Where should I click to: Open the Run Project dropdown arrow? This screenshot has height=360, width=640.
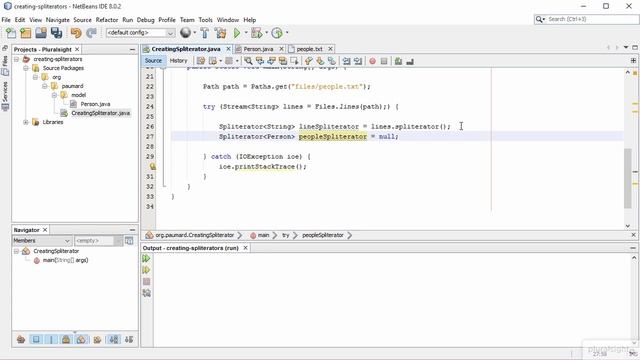point(246,33)
